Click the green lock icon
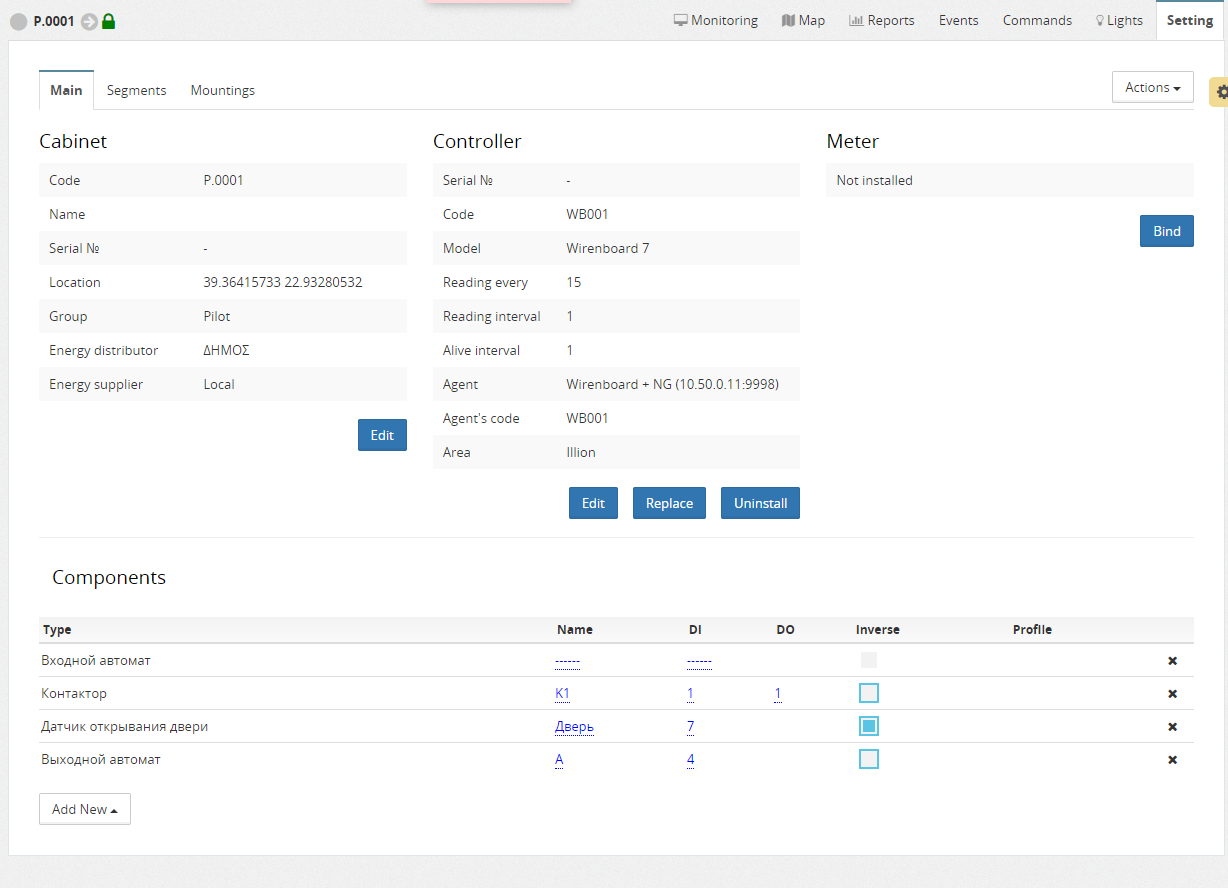This screenshot has width=1228, height=888. 109,21
